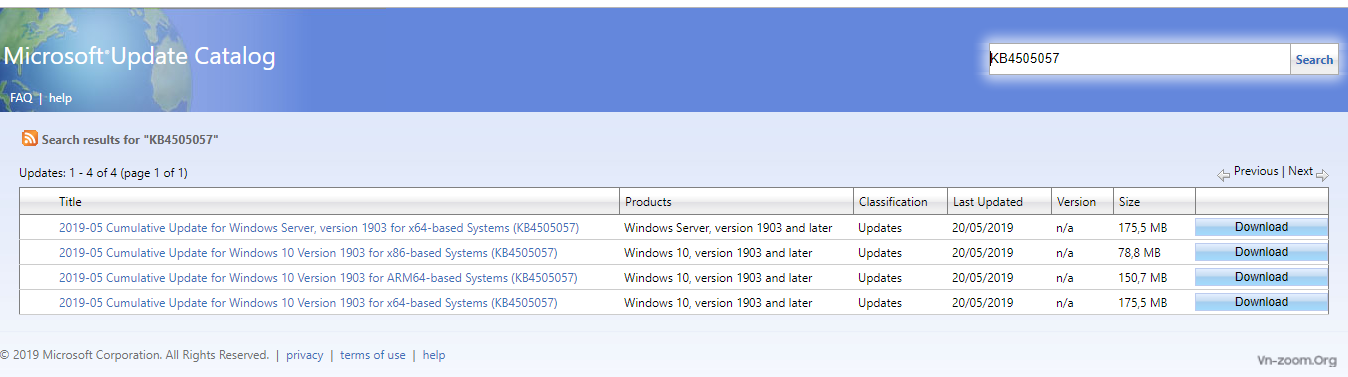This screenshot has height=377, width=1348.
Task: Click the RSS feed icon
Action: coord(30,138)
